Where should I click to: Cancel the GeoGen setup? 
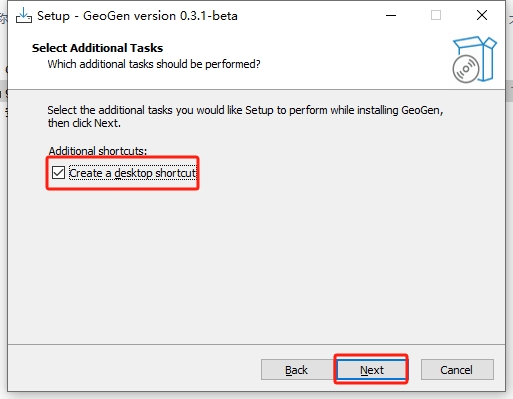click(x=457, y=370)
